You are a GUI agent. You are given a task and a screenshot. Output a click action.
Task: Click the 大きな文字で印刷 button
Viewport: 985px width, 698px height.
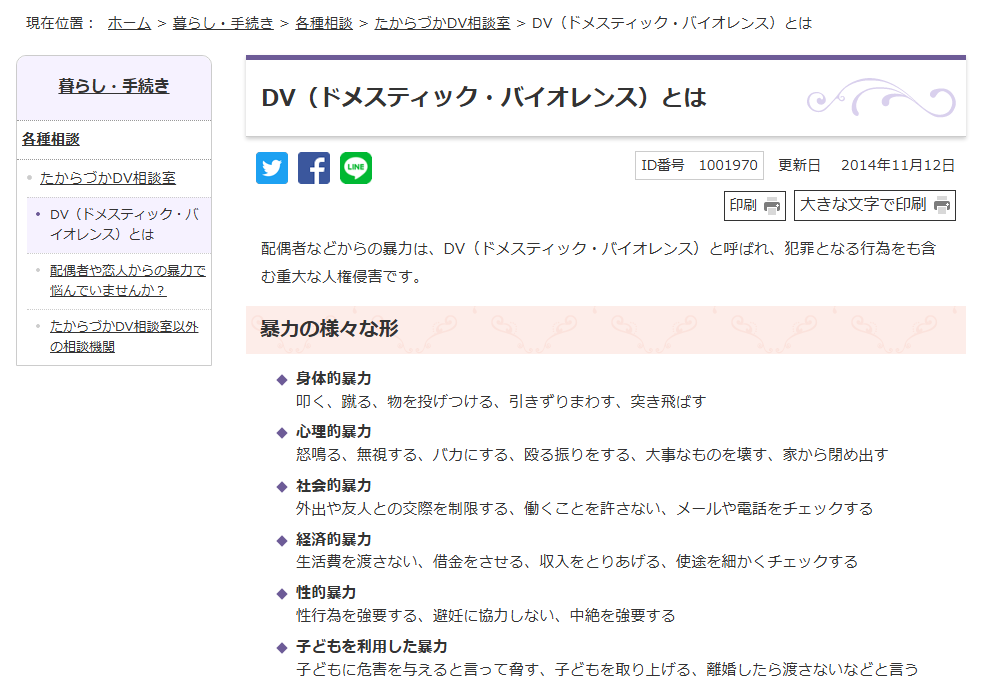874,205
